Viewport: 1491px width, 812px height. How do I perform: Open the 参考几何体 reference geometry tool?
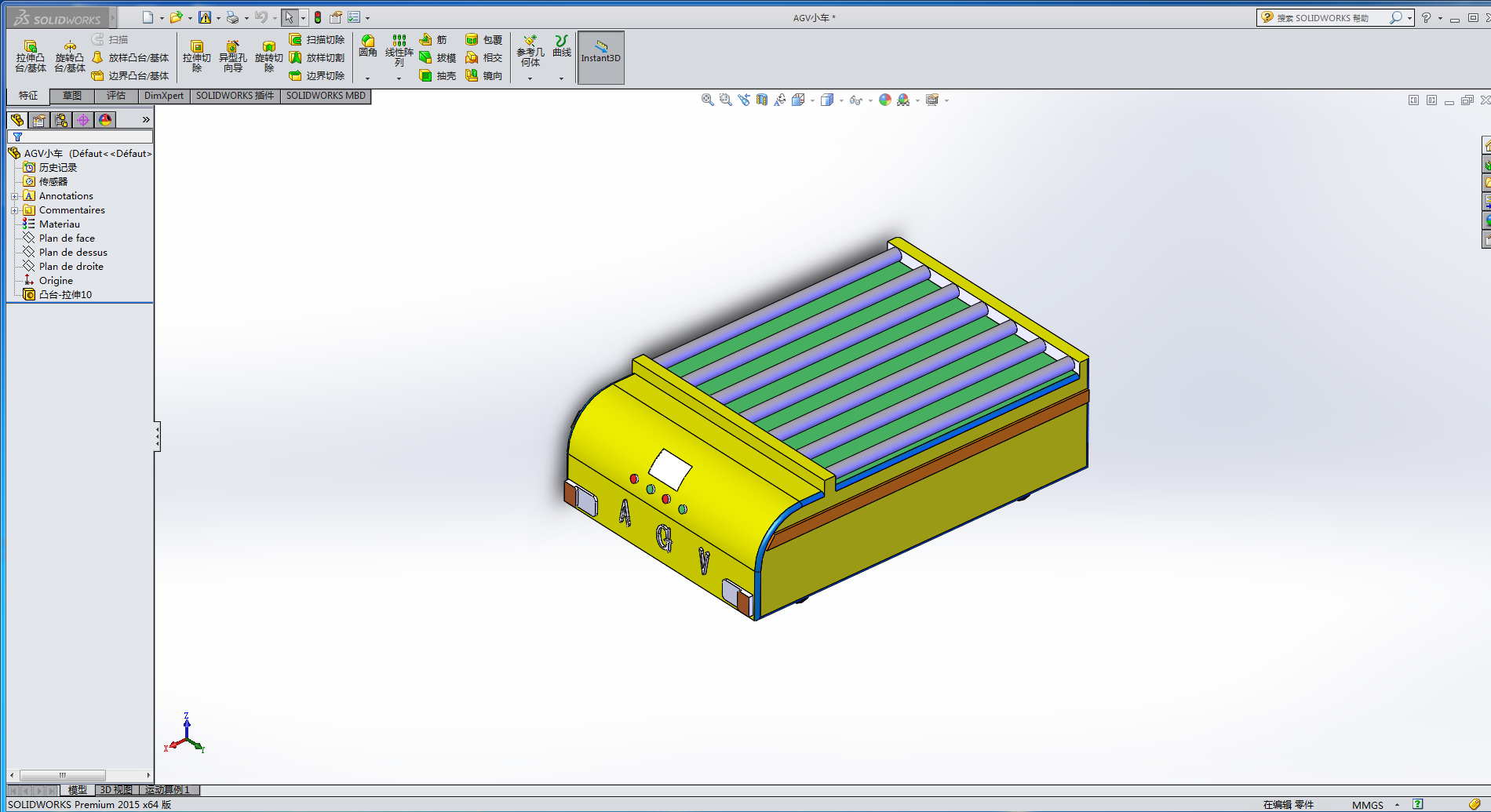point(530,51)
